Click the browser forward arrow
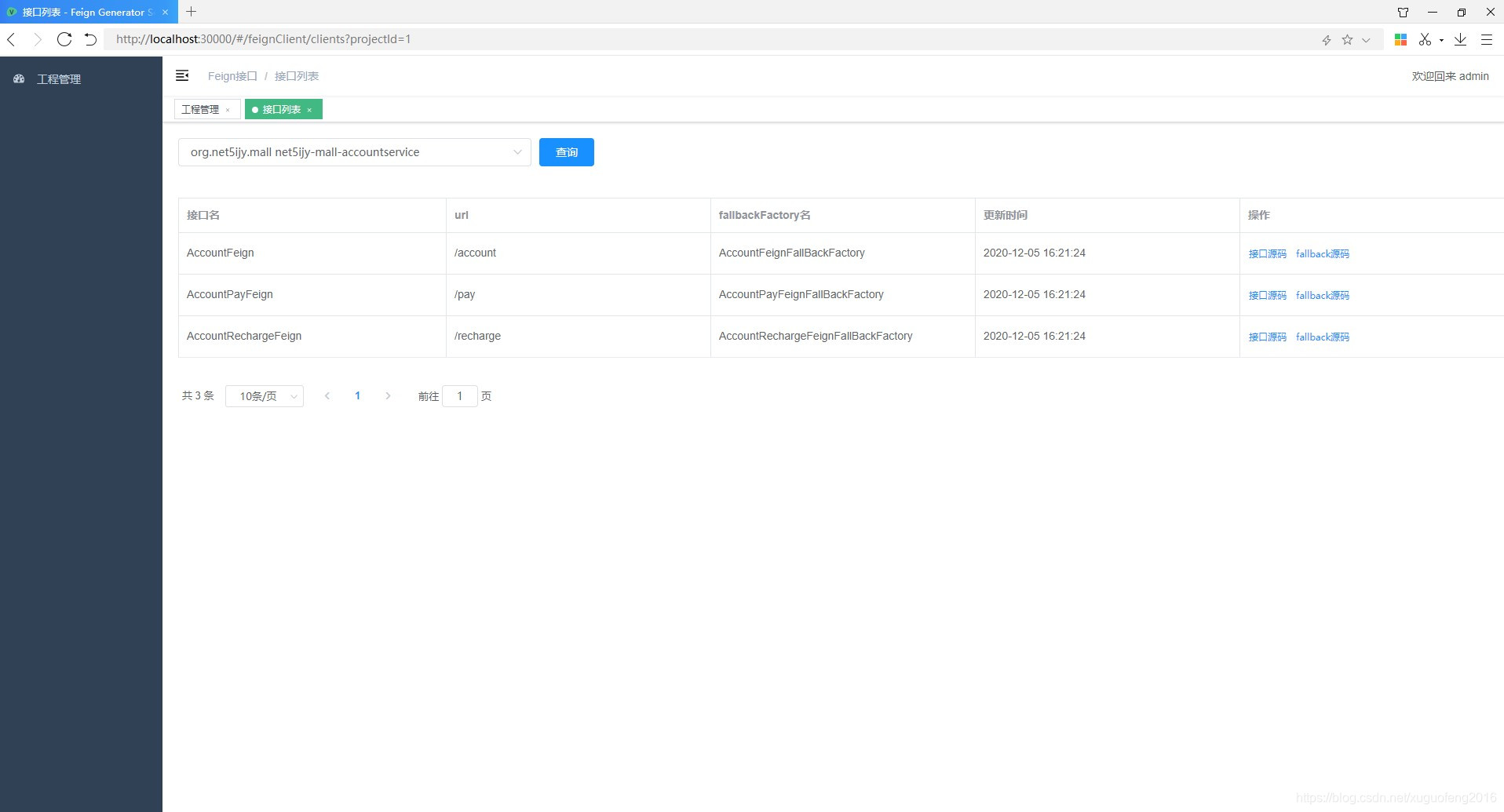1504x812 pixels. pyautogui.click(x=37, y=39)
